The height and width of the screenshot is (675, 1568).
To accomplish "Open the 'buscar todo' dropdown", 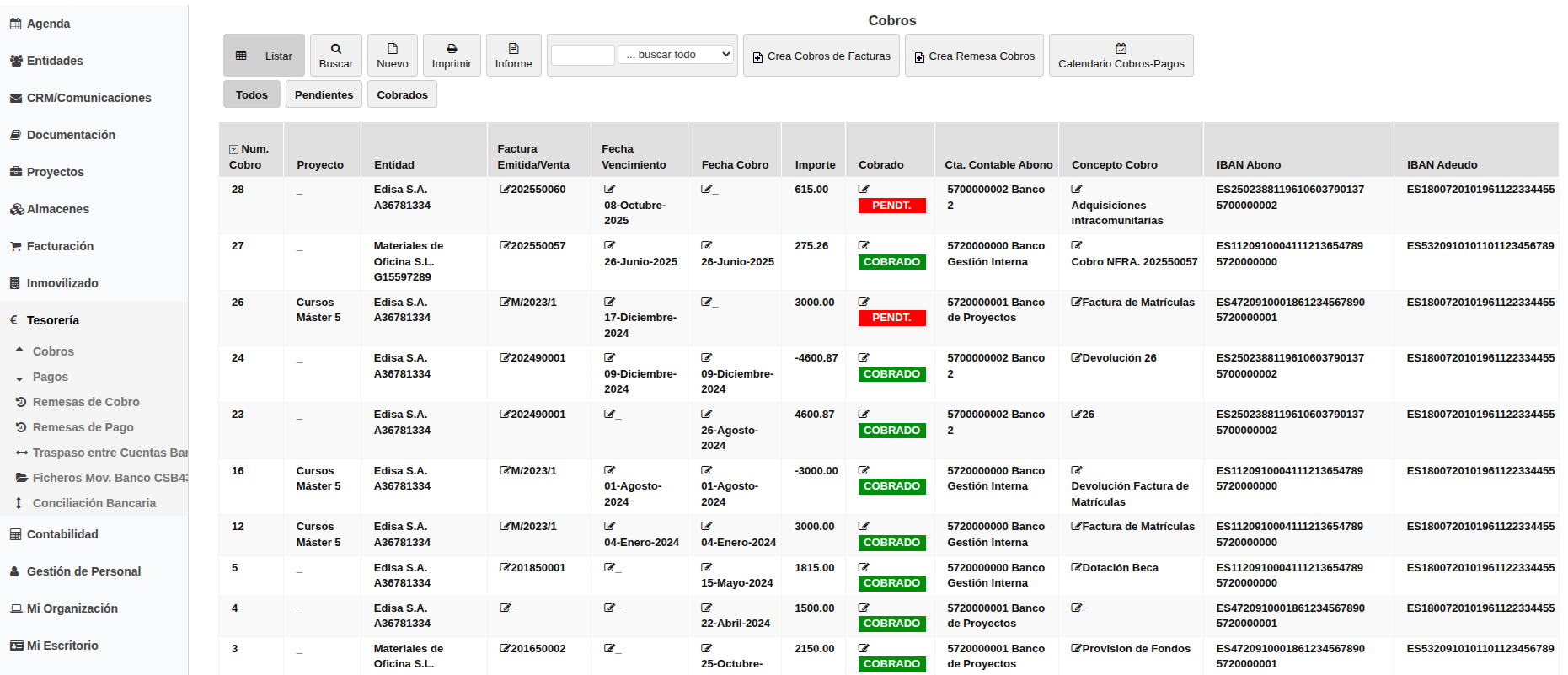I will (x=677, y=55).
